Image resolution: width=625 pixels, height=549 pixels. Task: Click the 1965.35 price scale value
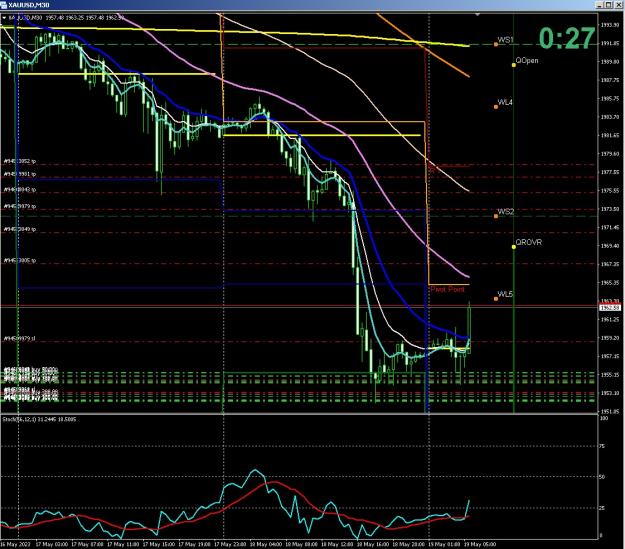[x=610, y=283]
